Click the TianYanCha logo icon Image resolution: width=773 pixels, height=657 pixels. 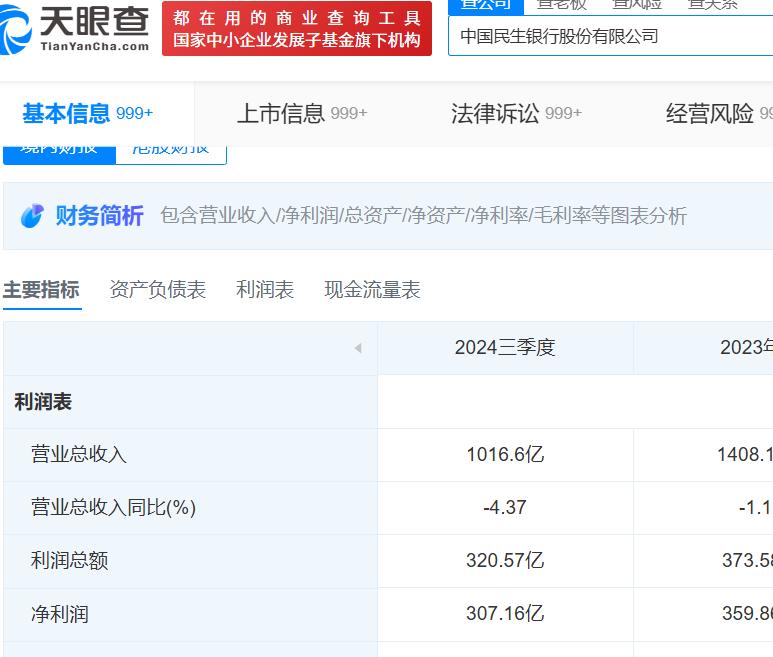pyautogui.click(x=15, y=30)
